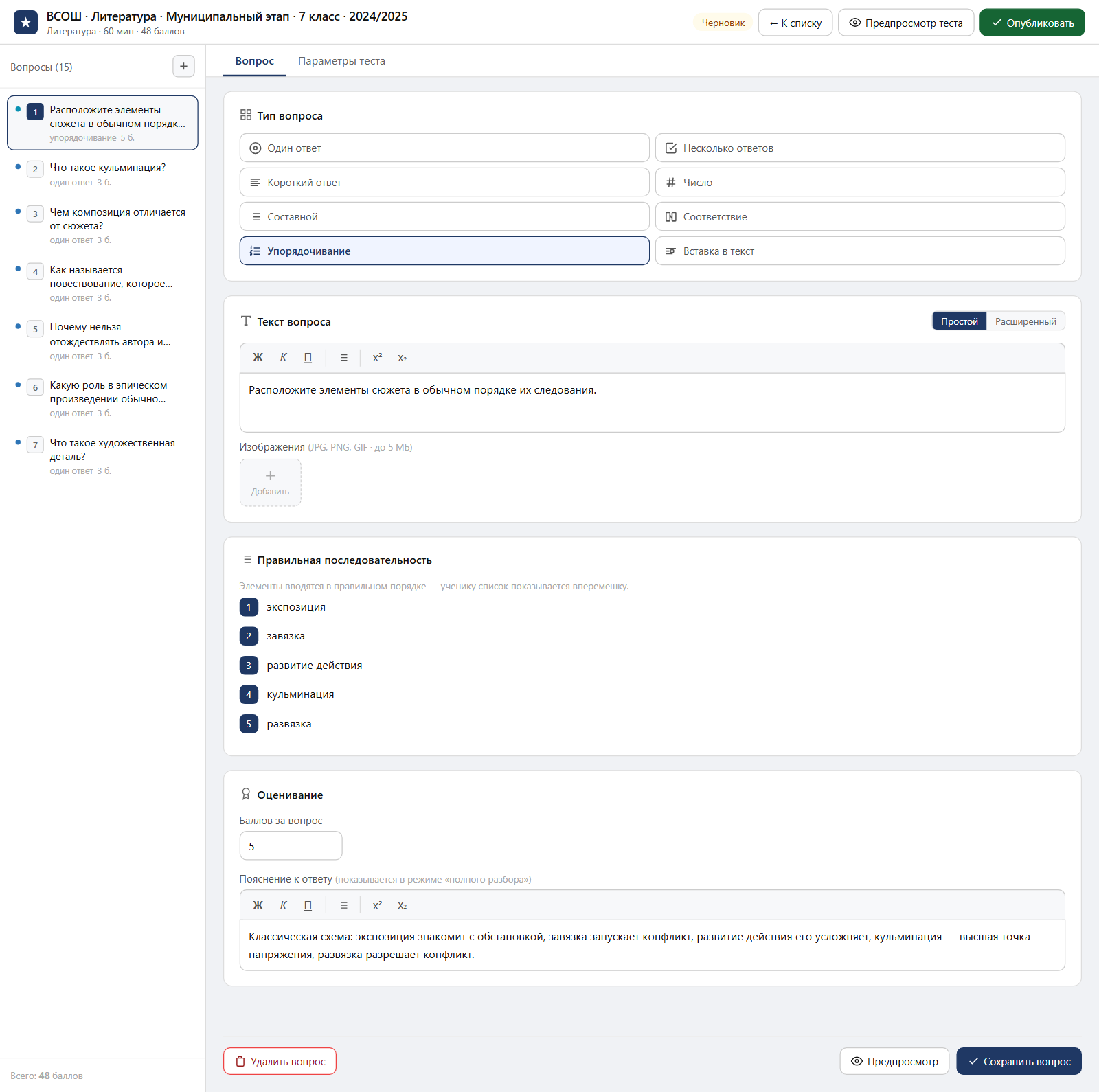
Task: Select Вставка в текст question type
Action: (x=860, y=251)
